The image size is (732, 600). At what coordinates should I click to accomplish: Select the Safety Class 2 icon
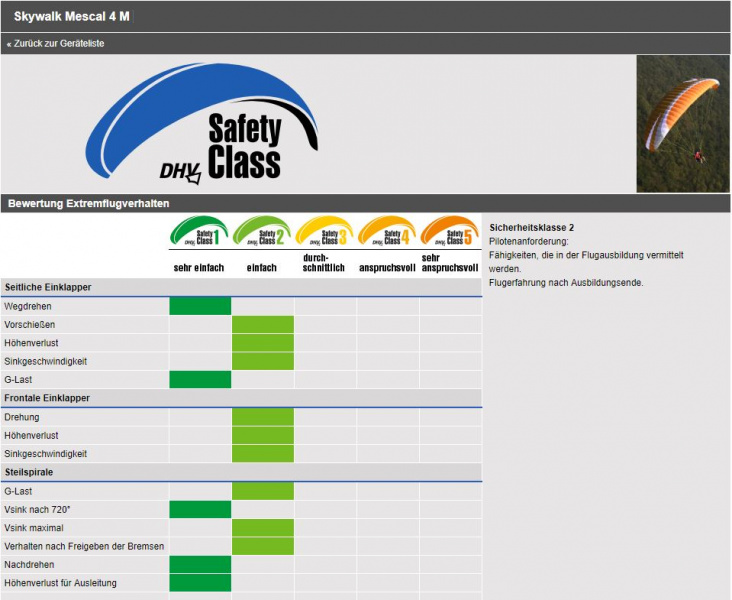click(x=262, y=231)
